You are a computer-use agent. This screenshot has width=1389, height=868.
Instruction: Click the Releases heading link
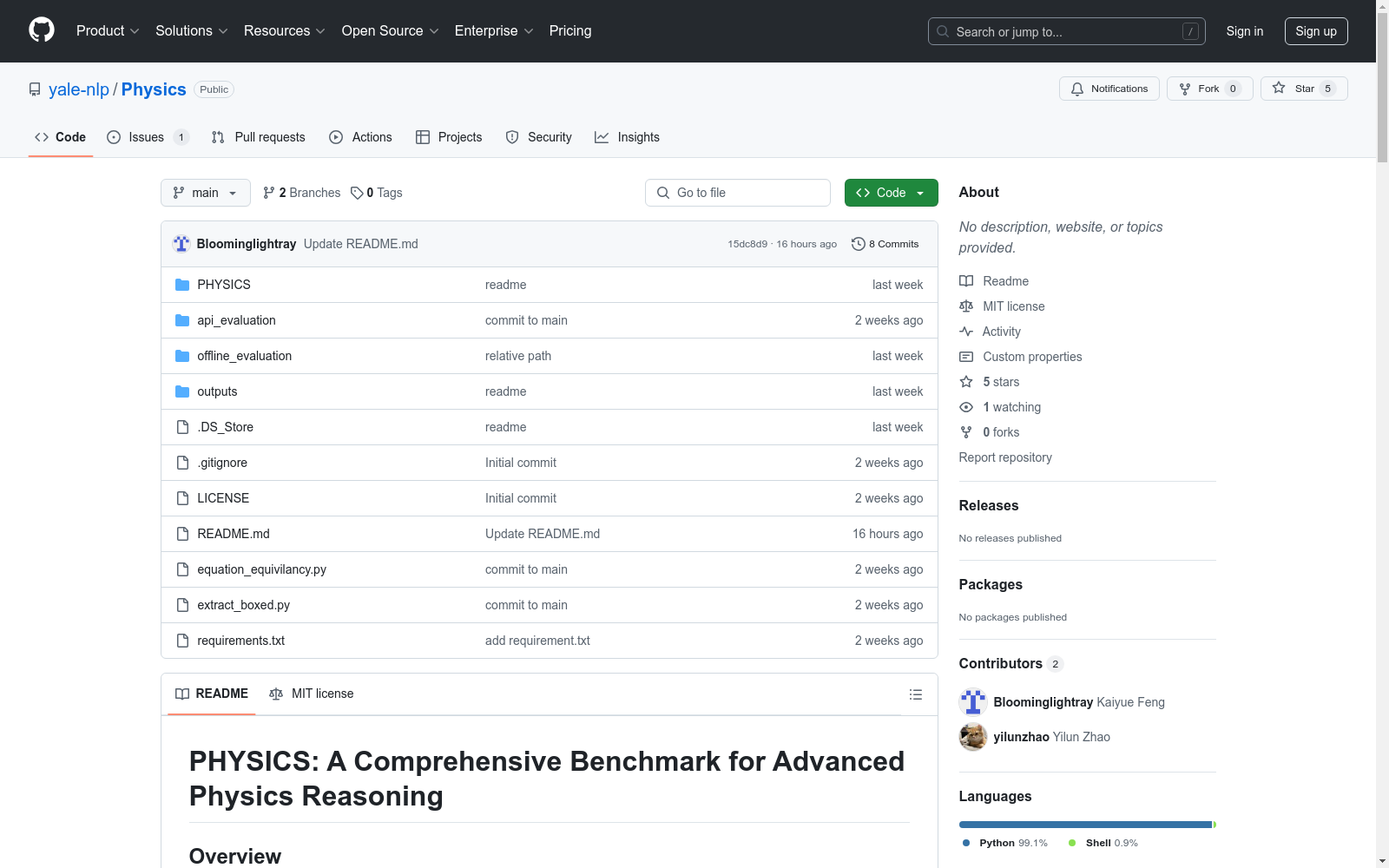(x=989, y=505)
